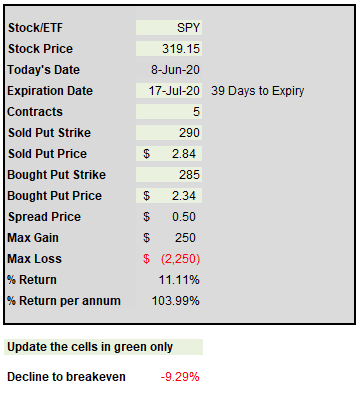Click the Expiration Date cell 17-Jul-20

coord(169,91)
